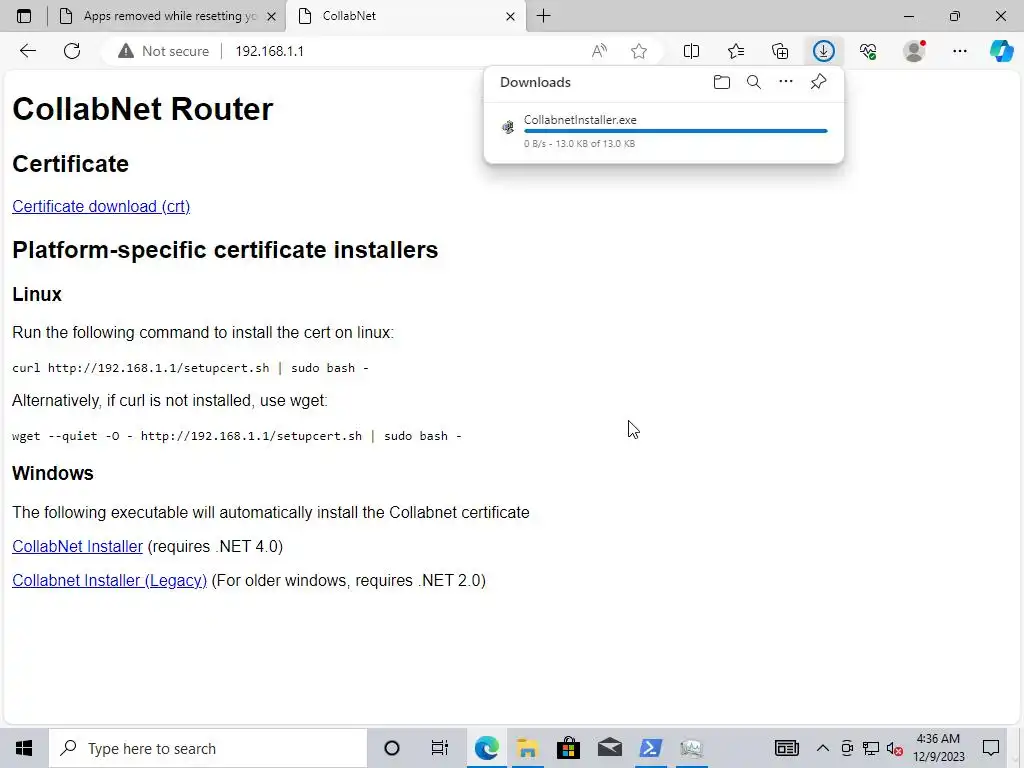Open the Certificate download (crt) link

point(101,206)
